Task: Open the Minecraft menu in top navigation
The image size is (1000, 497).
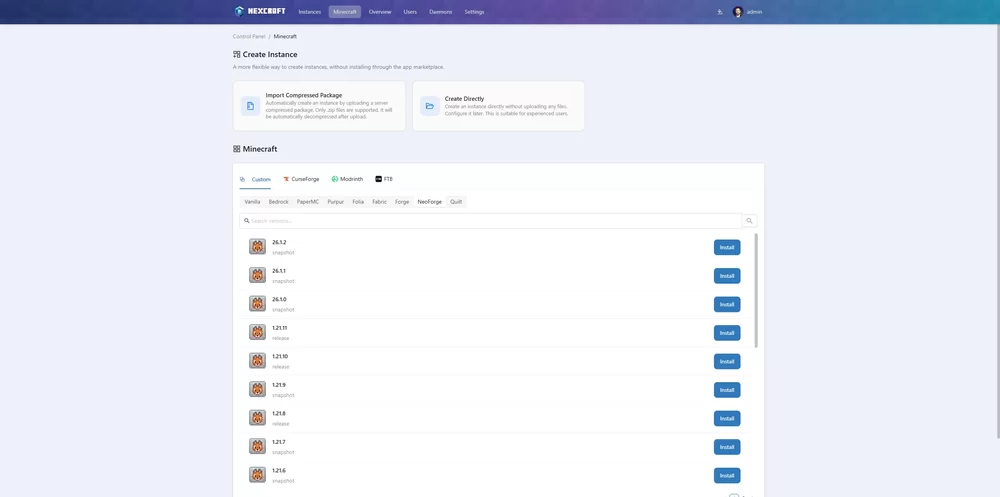Action: pos(345,11)
